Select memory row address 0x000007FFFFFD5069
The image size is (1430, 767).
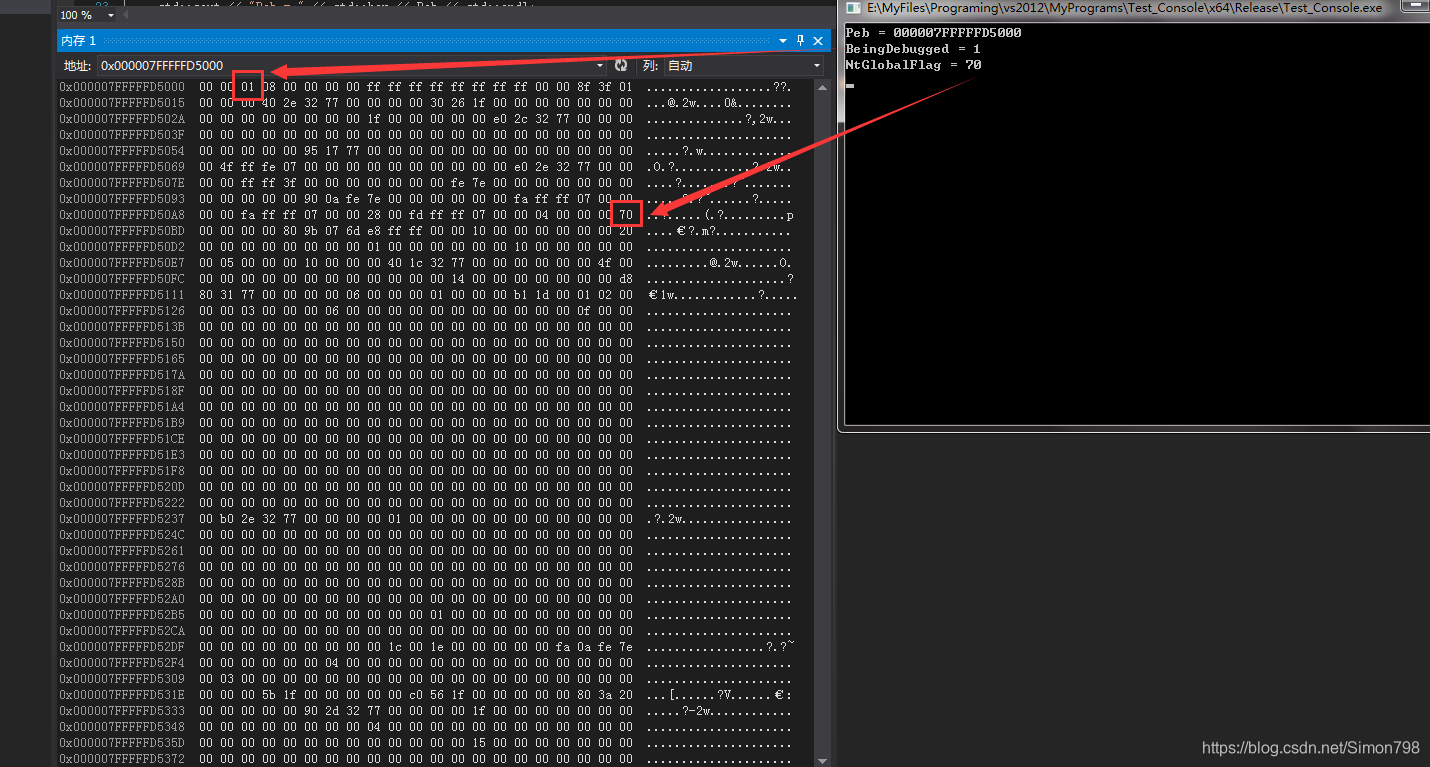pos(122,167)
